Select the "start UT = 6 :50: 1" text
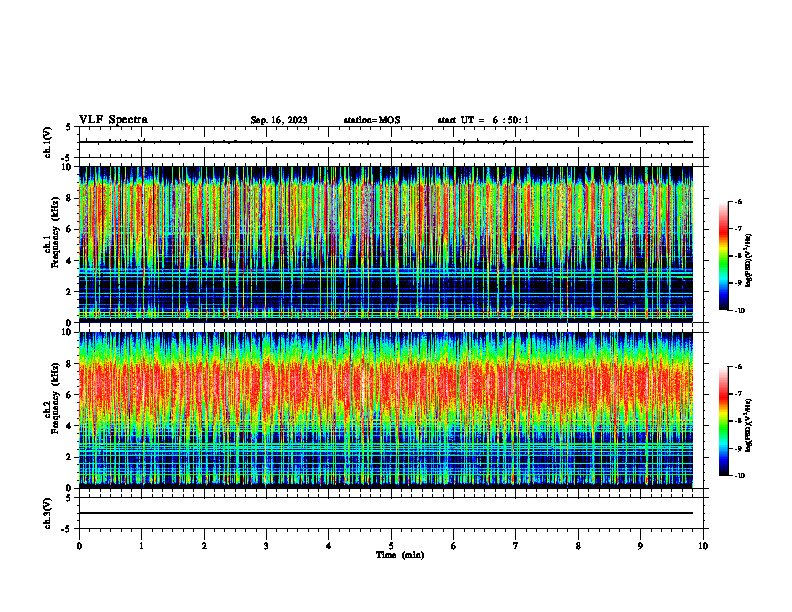 pyautogui.click(x=483, y=120)
